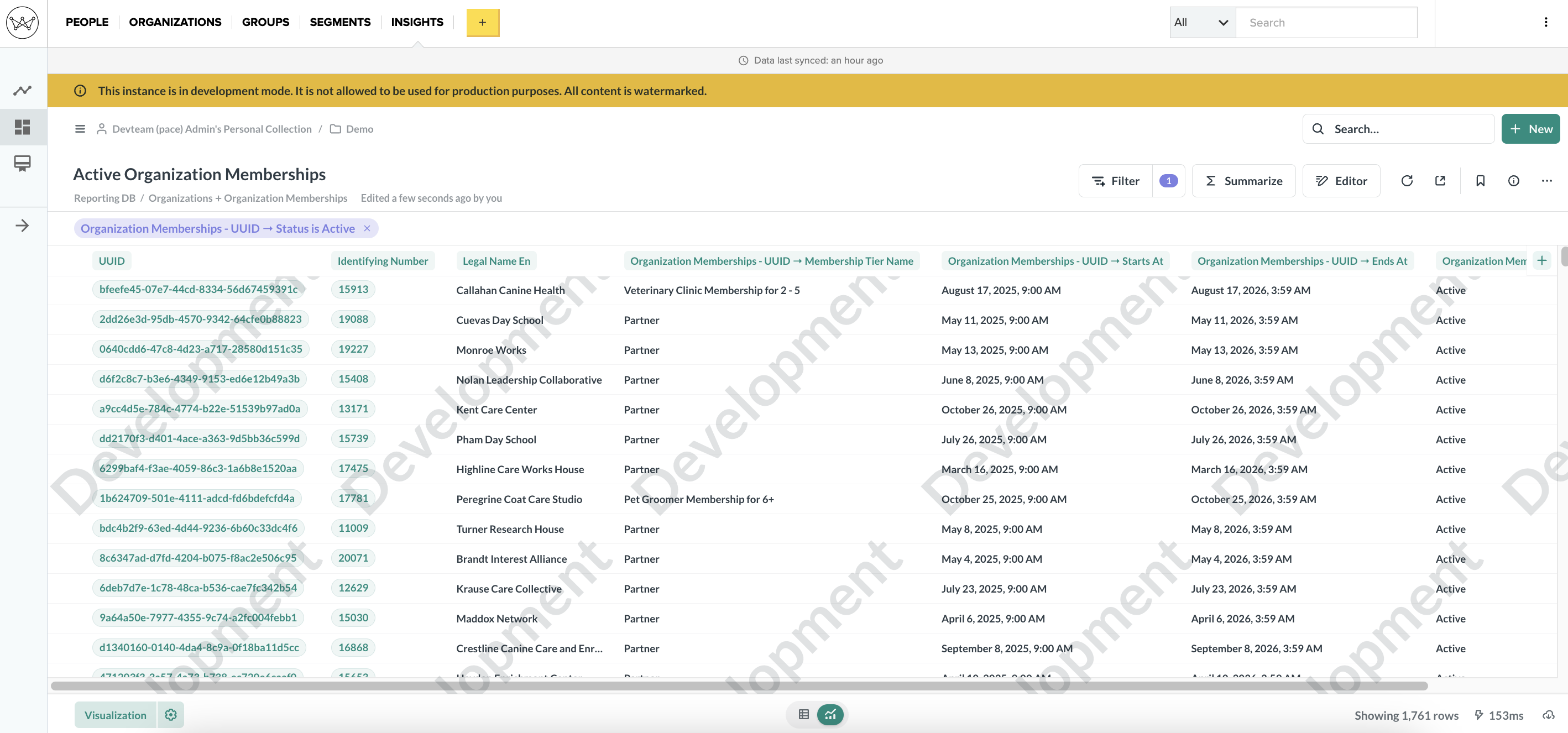1568x733 pixels.
Task: Click the horizontal table scrollbar
Action: [x=739, y=686]
